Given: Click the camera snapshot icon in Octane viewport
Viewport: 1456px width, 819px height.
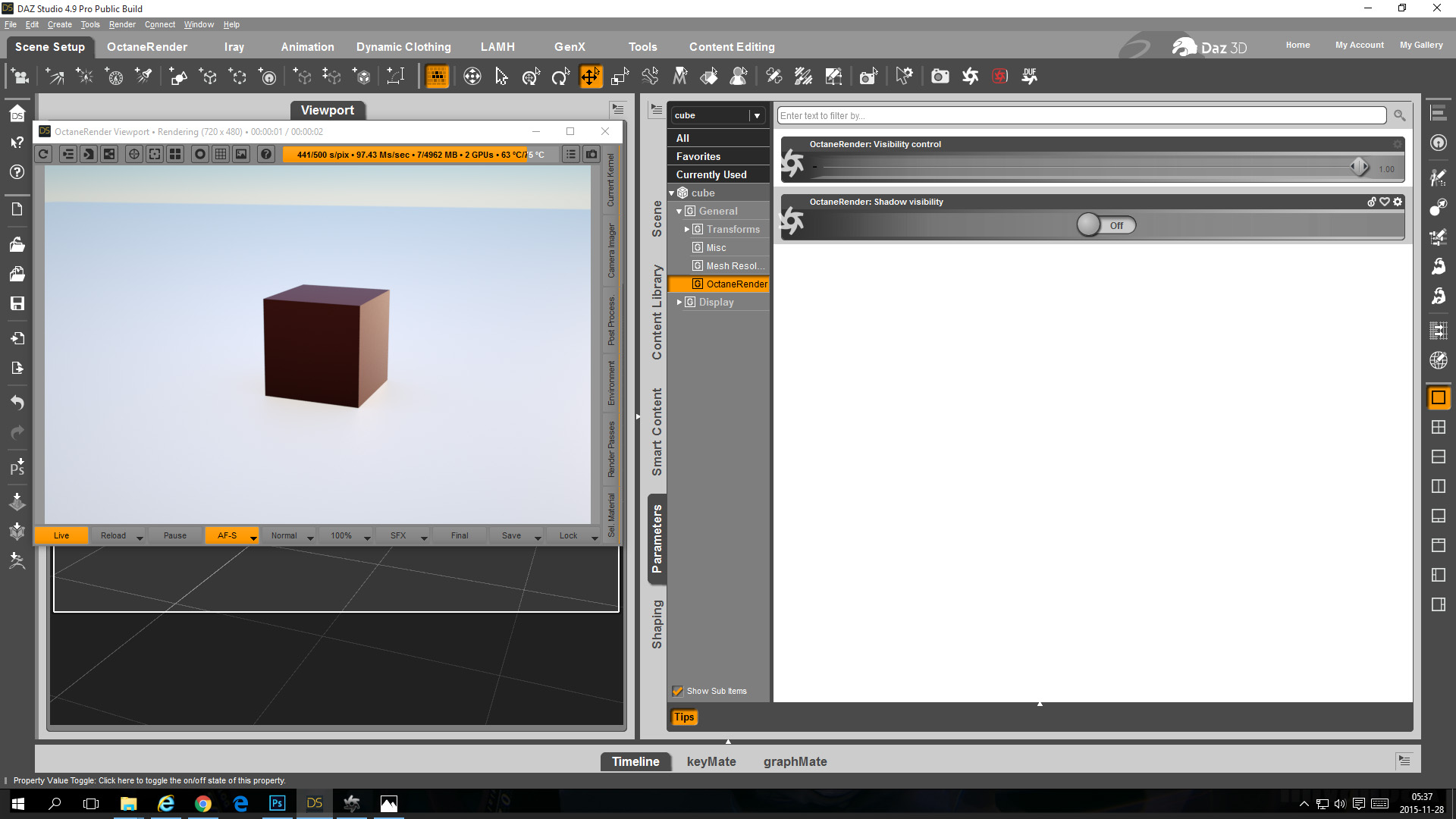Looking at the screenshot, I should coord(591,154).
